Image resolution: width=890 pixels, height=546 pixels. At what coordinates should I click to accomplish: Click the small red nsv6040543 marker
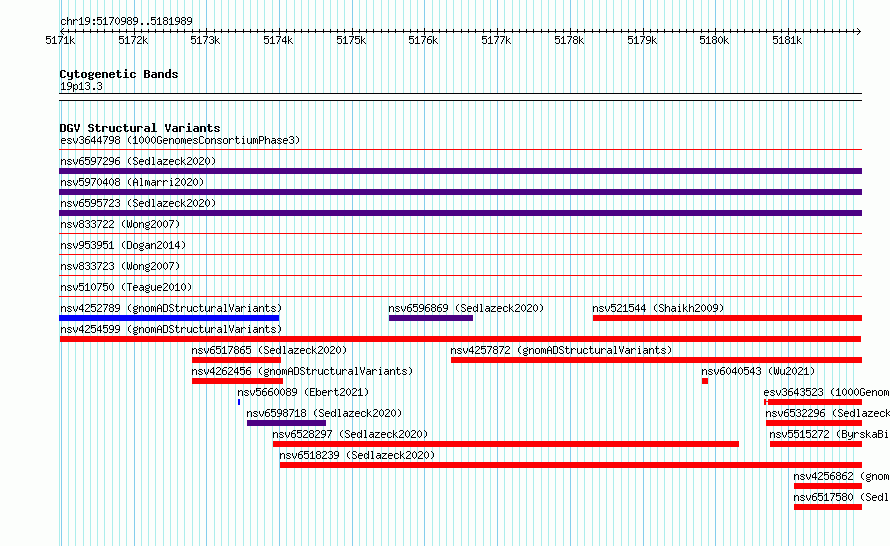point(705,381)
